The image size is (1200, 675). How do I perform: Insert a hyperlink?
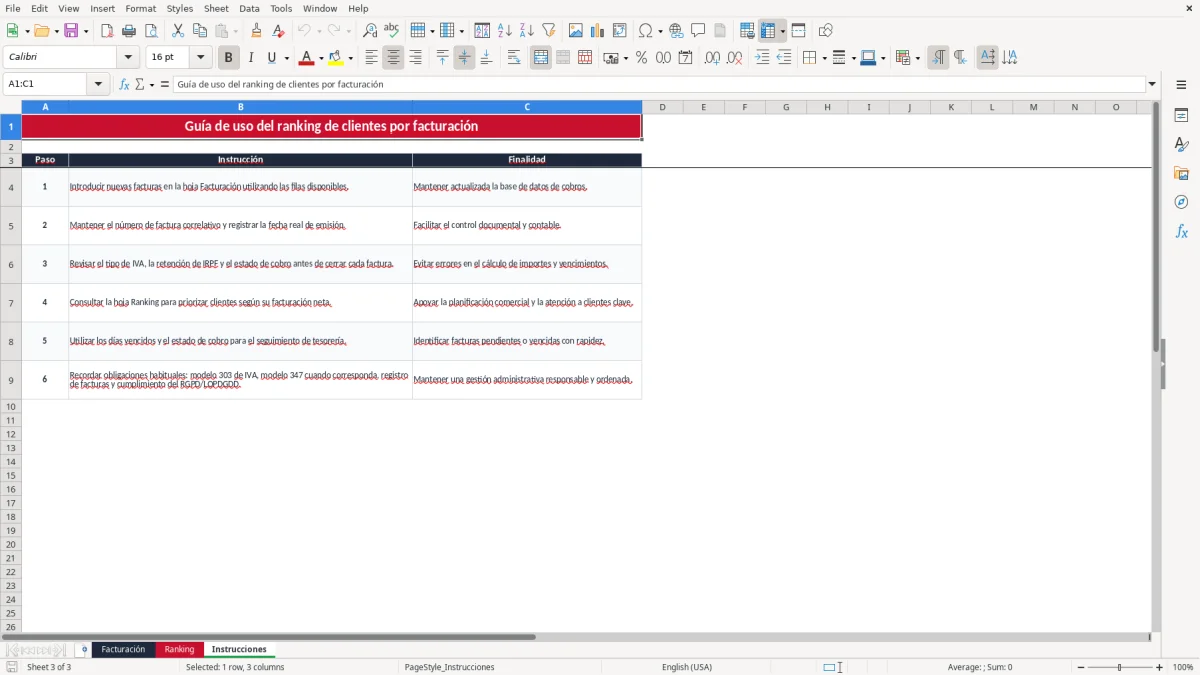676,31
